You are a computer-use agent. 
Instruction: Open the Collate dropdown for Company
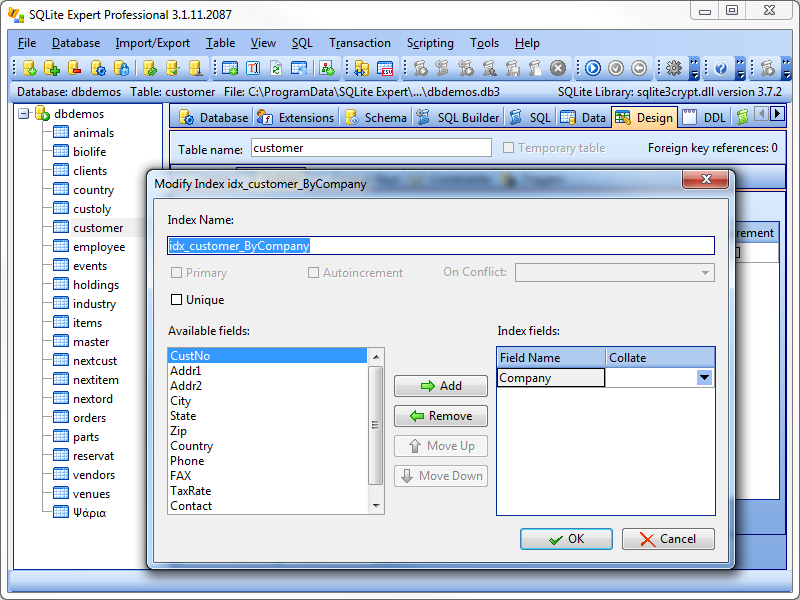tap(704, 378)
